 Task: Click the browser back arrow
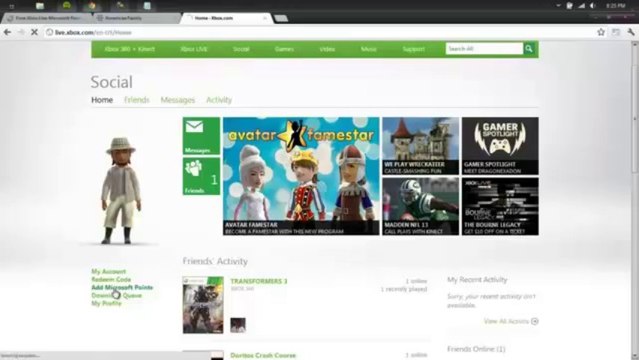pyautogui.click(x=7, y=32)
